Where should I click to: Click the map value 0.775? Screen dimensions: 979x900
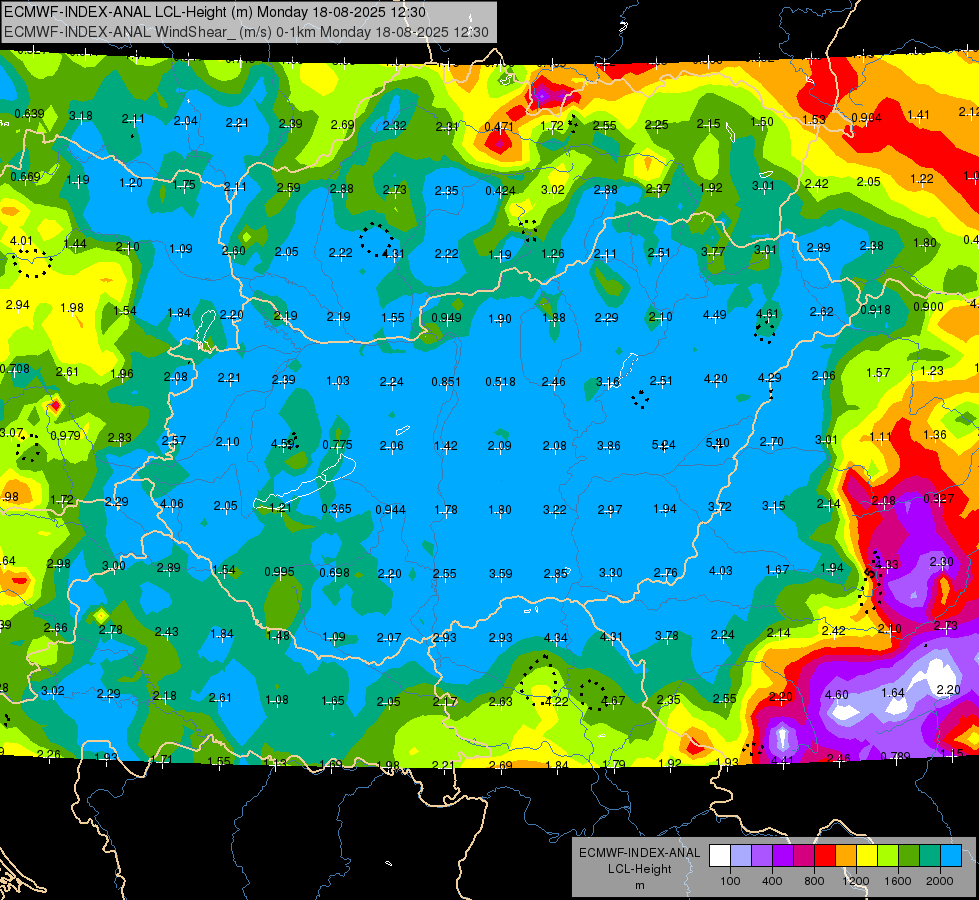point(337,445)
